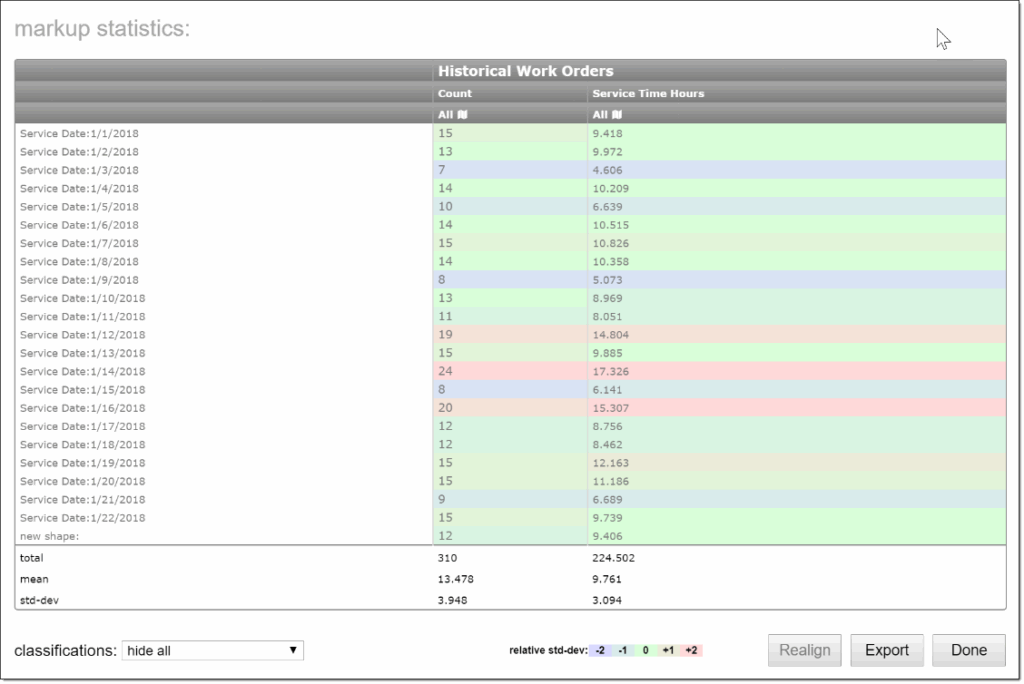This screenshot has height=684, width=1024.
Task: Expand the All header in the Count column
Action: [445, 114]
